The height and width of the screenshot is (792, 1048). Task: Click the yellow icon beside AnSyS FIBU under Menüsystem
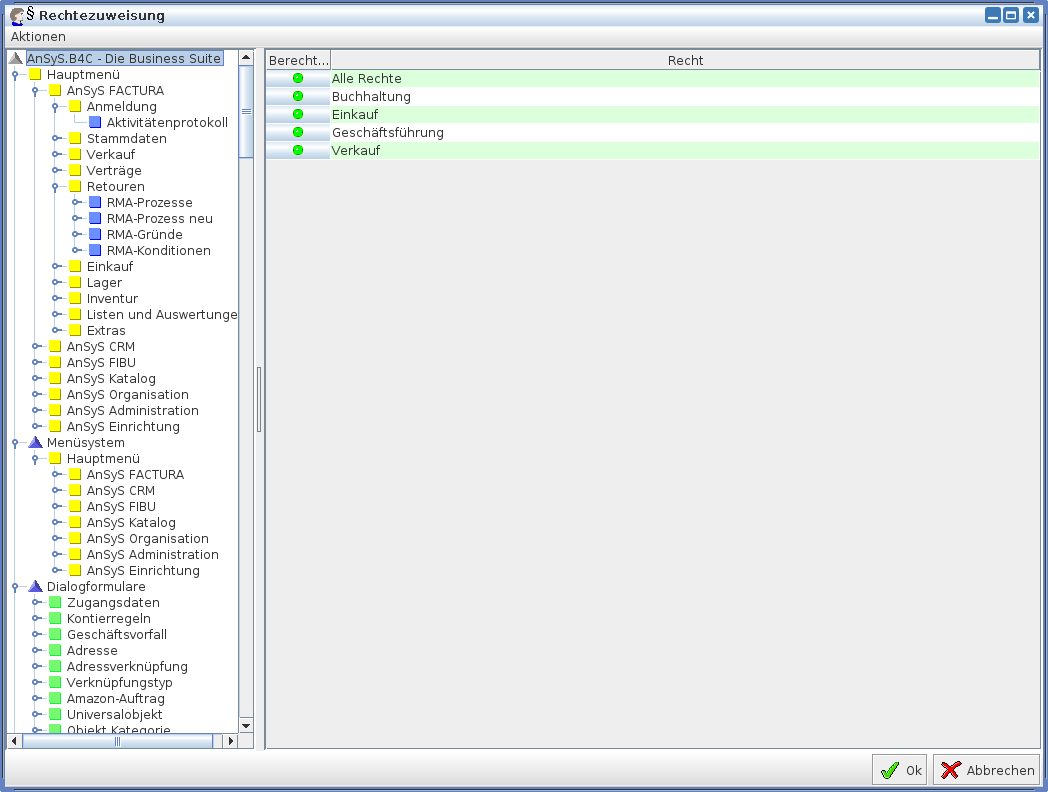(x=75, y=507)
